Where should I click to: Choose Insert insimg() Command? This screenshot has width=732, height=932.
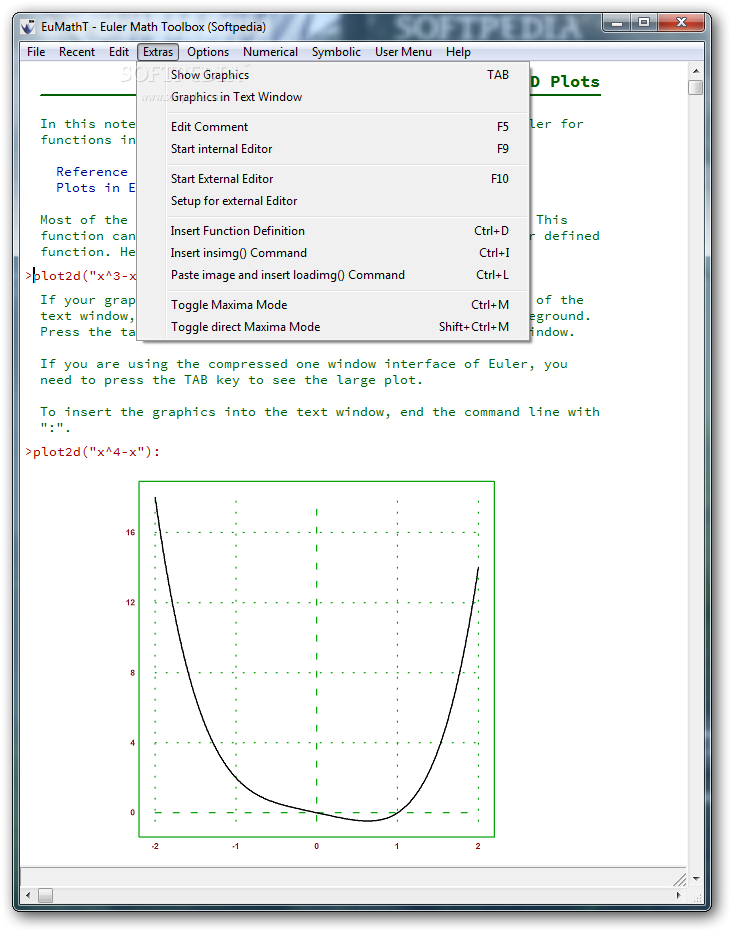pos(333,253)
